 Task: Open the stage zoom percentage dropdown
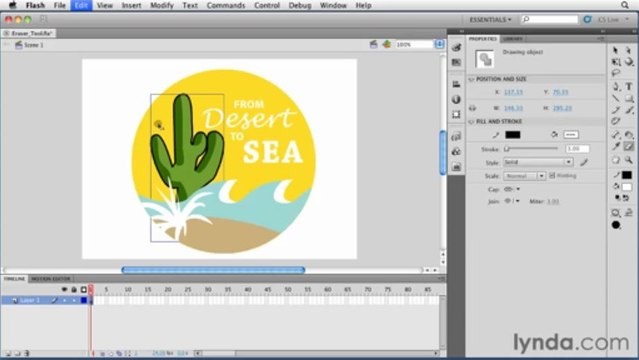click(439, 44)
